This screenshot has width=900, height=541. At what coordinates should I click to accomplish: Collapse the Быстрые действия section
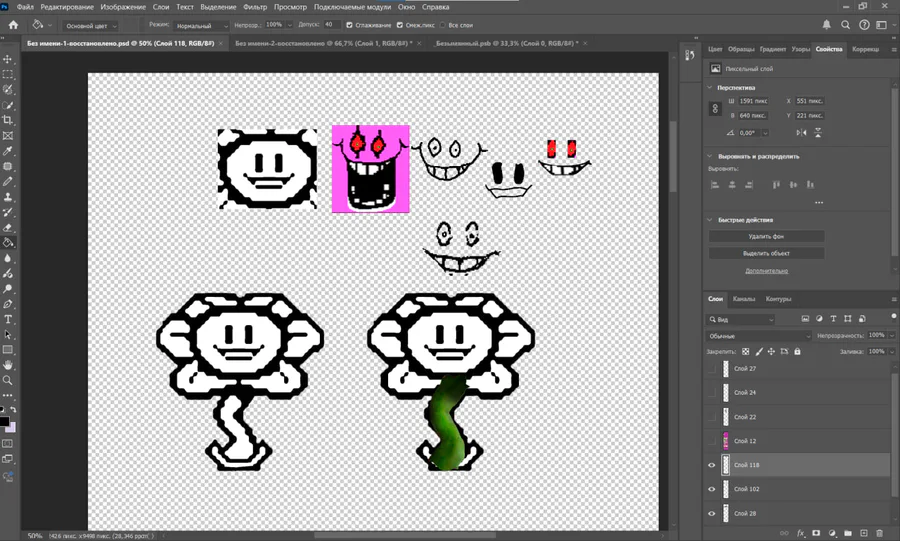click(710, 220)
